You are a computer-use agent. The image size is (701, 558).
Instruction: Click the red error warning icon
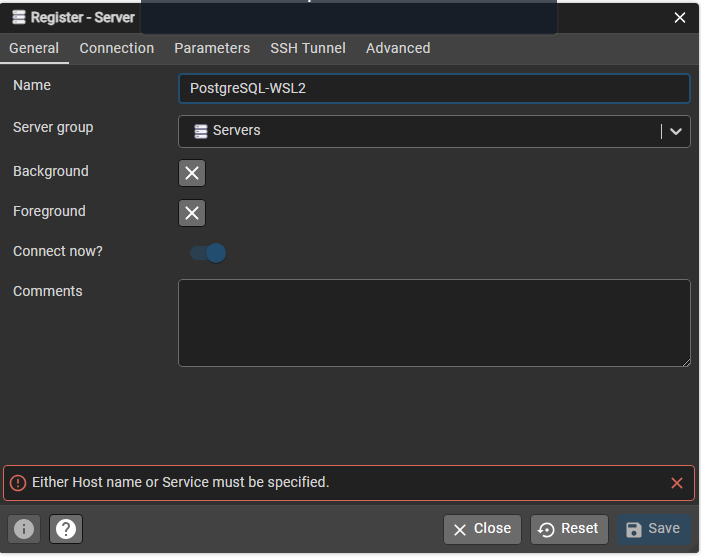pos(17,483)
